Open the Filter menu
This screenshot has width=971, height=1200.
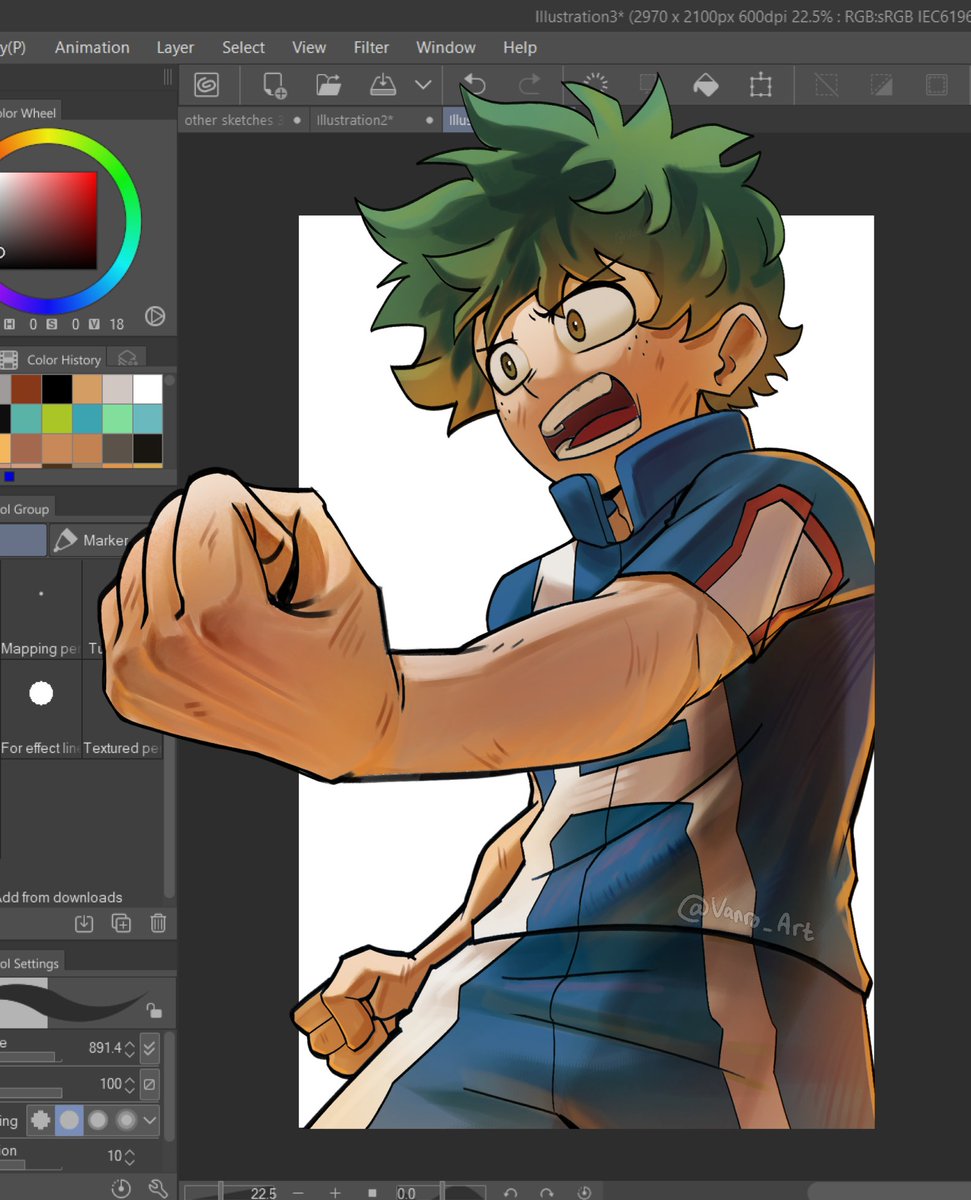(371, 47)
